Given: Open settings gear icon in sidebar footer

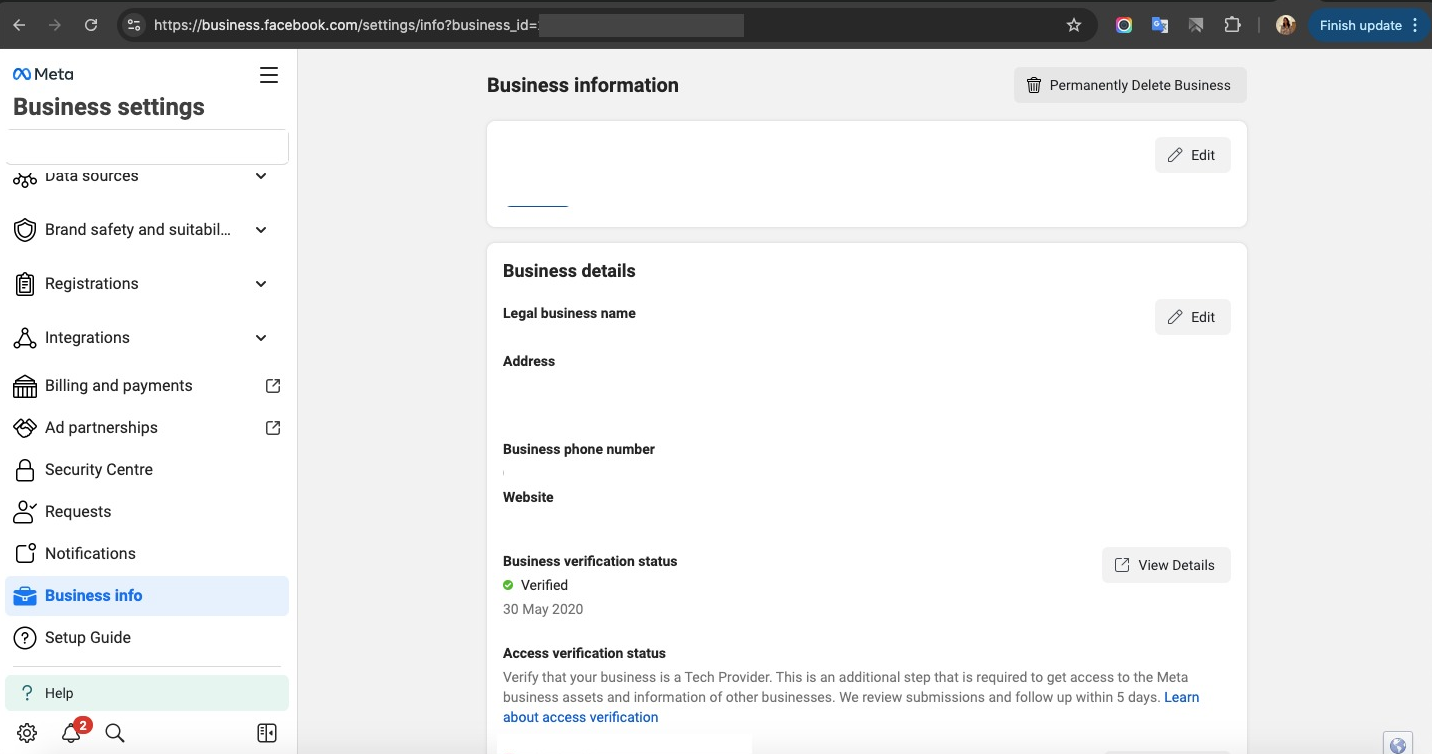Looking at the screenshot, I should [27, 733].
